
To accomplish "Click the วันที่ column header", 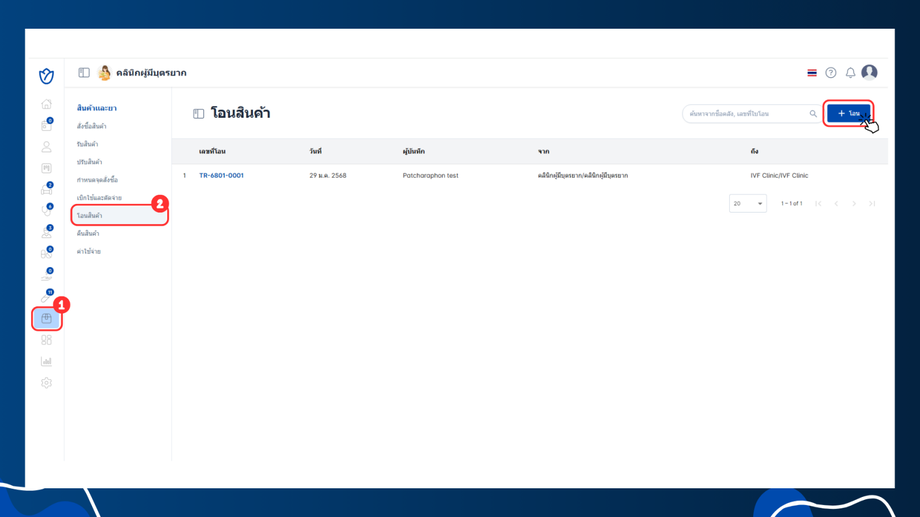I will coord(316,151).
